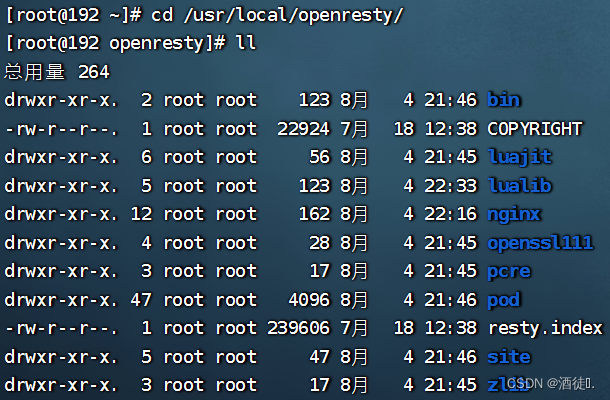Click the file size '239606' for resty.index
The image size is (610, 400).
298,328
